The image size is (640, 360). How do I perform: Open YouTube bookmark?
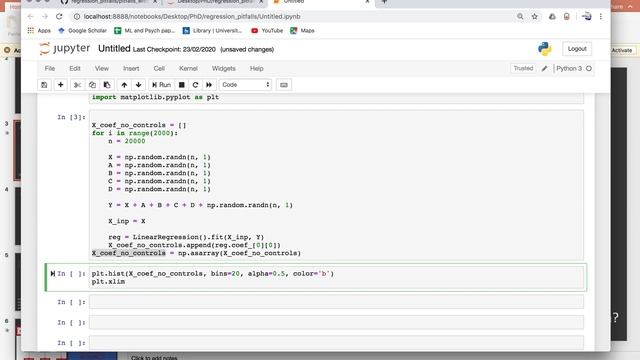[267, 31]
